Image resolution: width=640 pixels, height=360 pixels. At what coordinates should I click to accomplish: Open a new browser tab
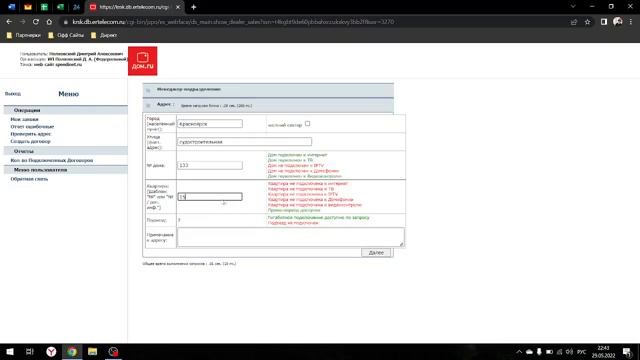(x=193, y=7)
